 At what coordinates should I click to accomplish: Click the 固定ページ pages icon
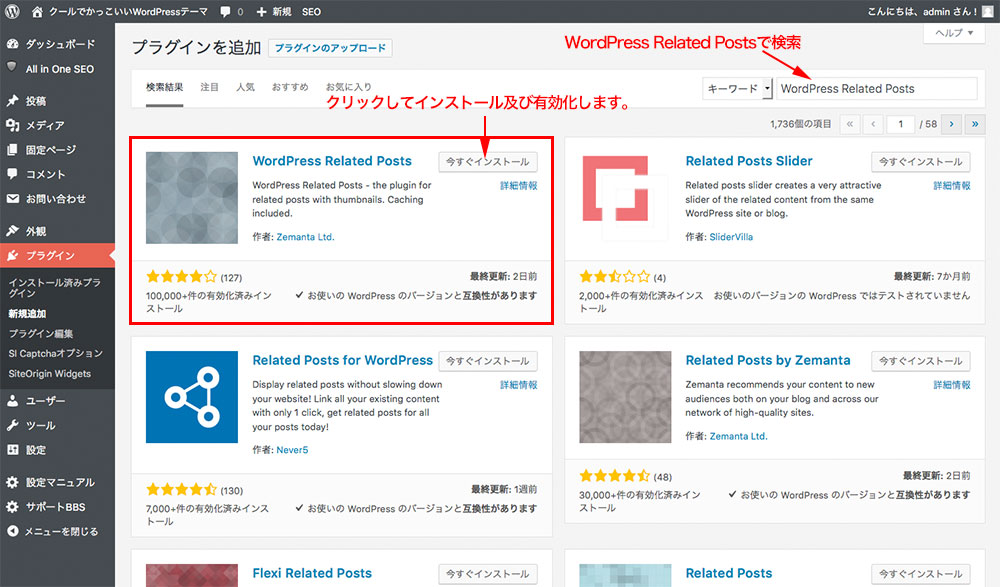pyautogui.click(x=12, y=150)
